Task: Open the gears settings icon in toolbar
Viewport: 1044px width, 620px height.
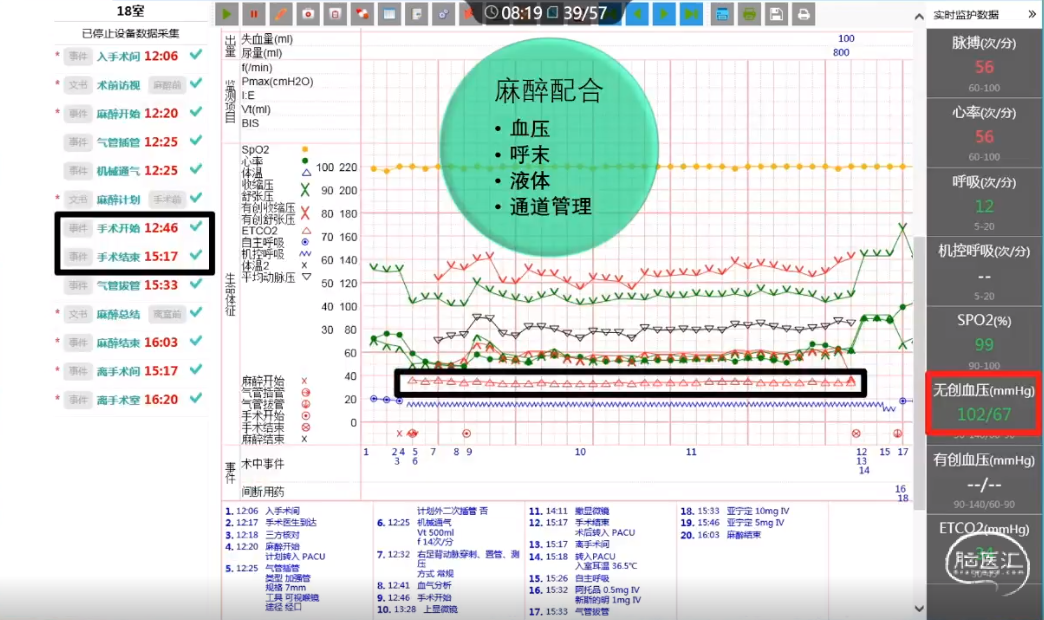Action: coord(443,14)
